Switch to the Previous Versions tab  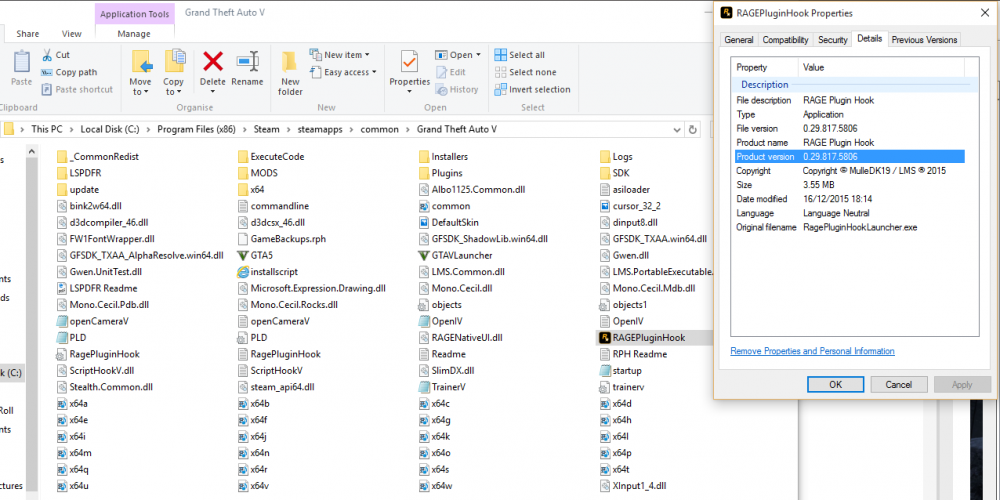coord(924,40)
